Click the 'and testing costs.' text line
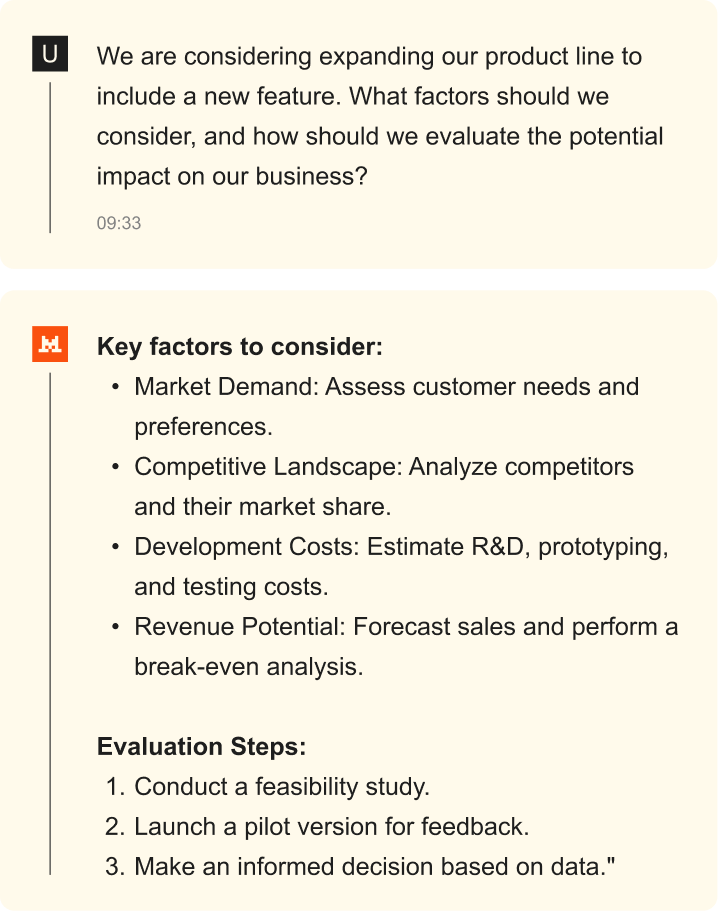The image size is (718, 911). 231,587
